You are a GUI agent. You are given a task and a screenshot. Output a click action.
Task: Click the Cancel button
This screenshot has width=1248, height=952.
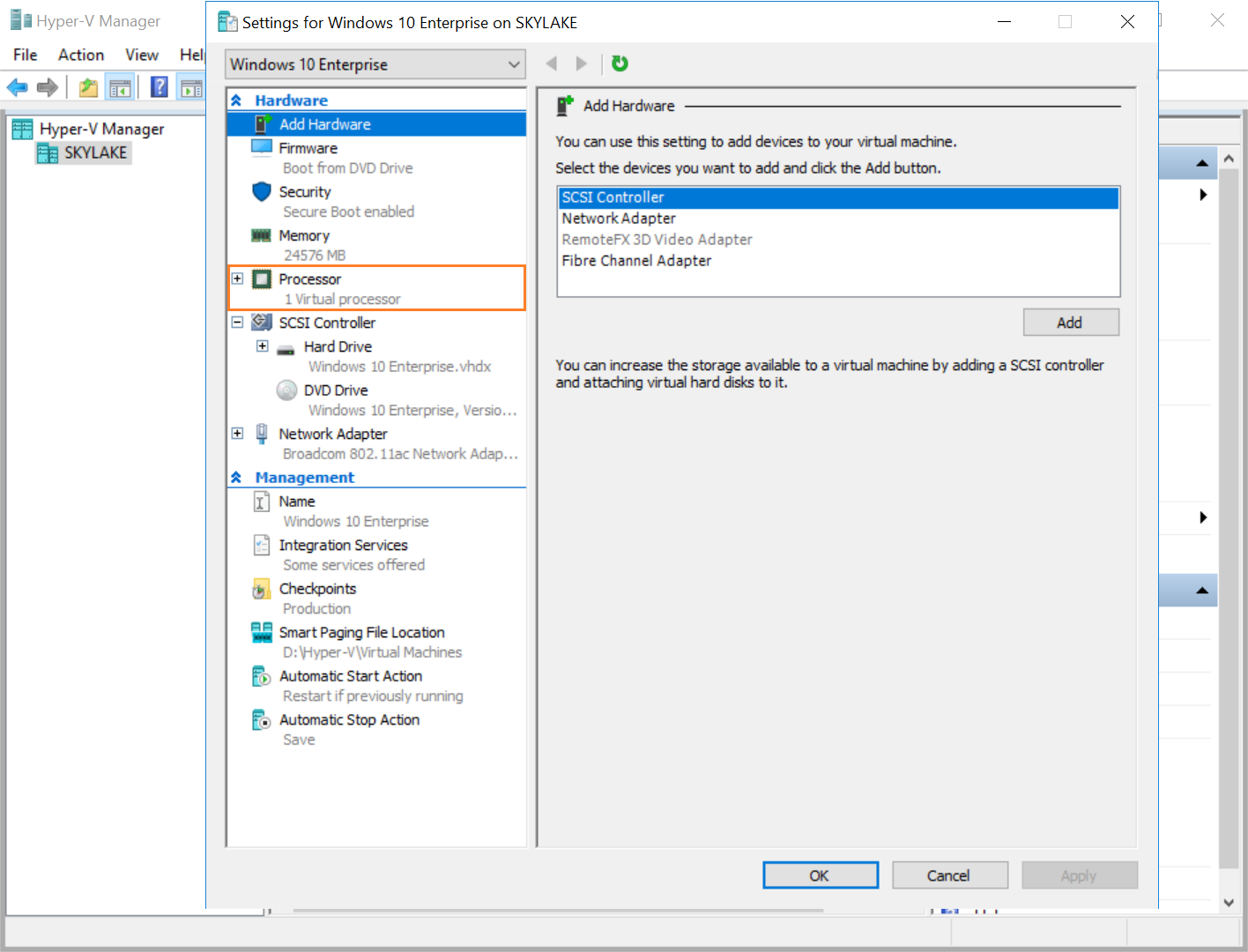coord(950,875)
